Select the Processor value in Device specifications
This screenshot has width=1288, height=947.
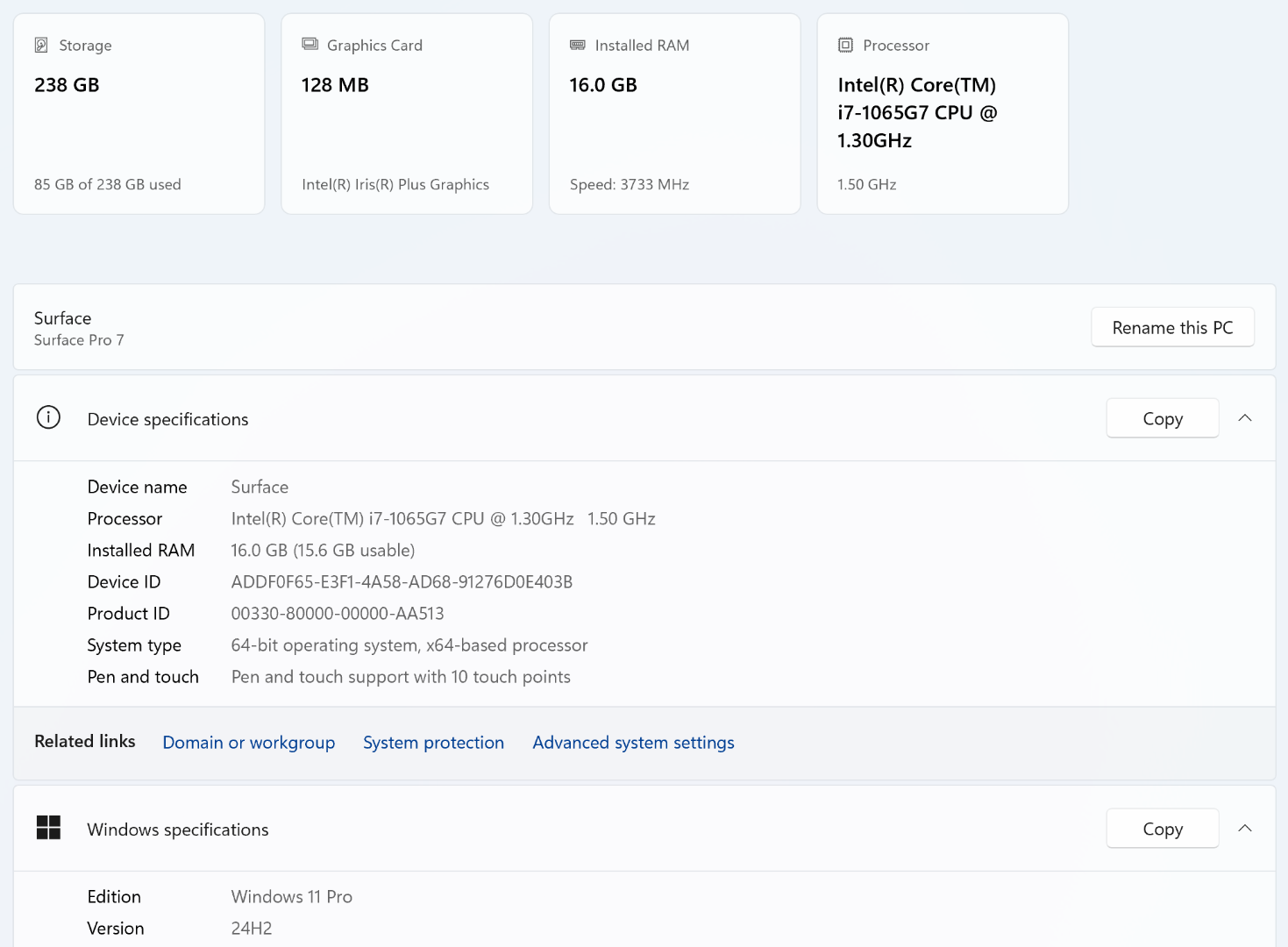pyautogui.click(x=444, y=519)
